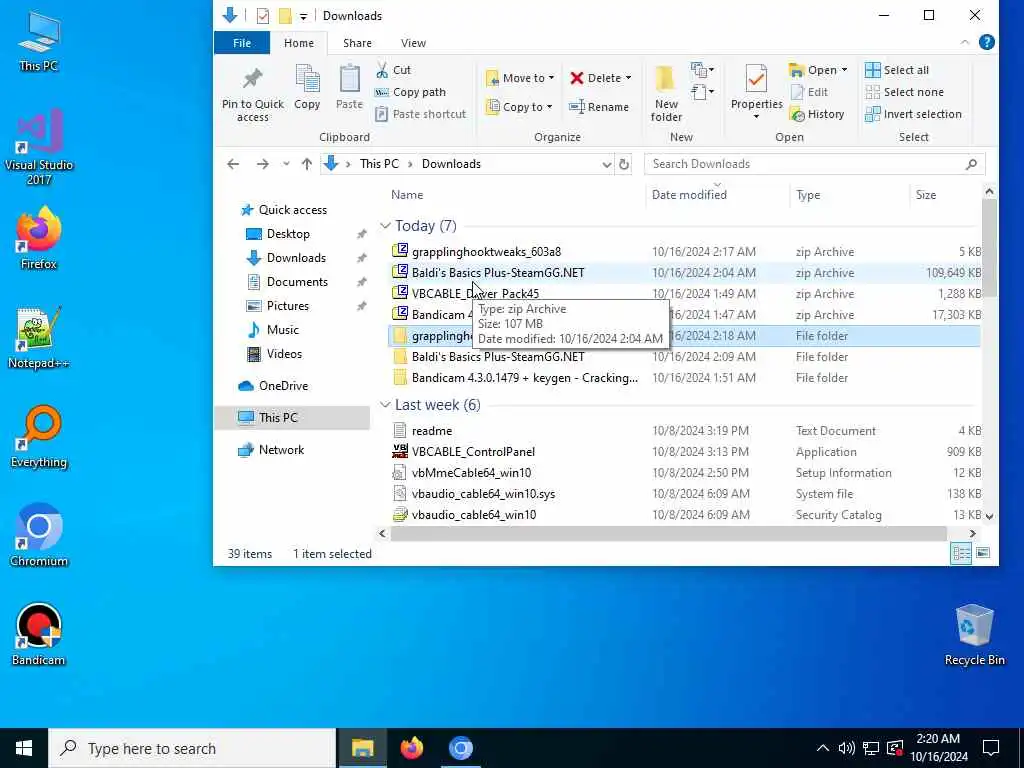
Task: Select the VBCABLE_ControlPanel application
Action: (x=473, y=452)
